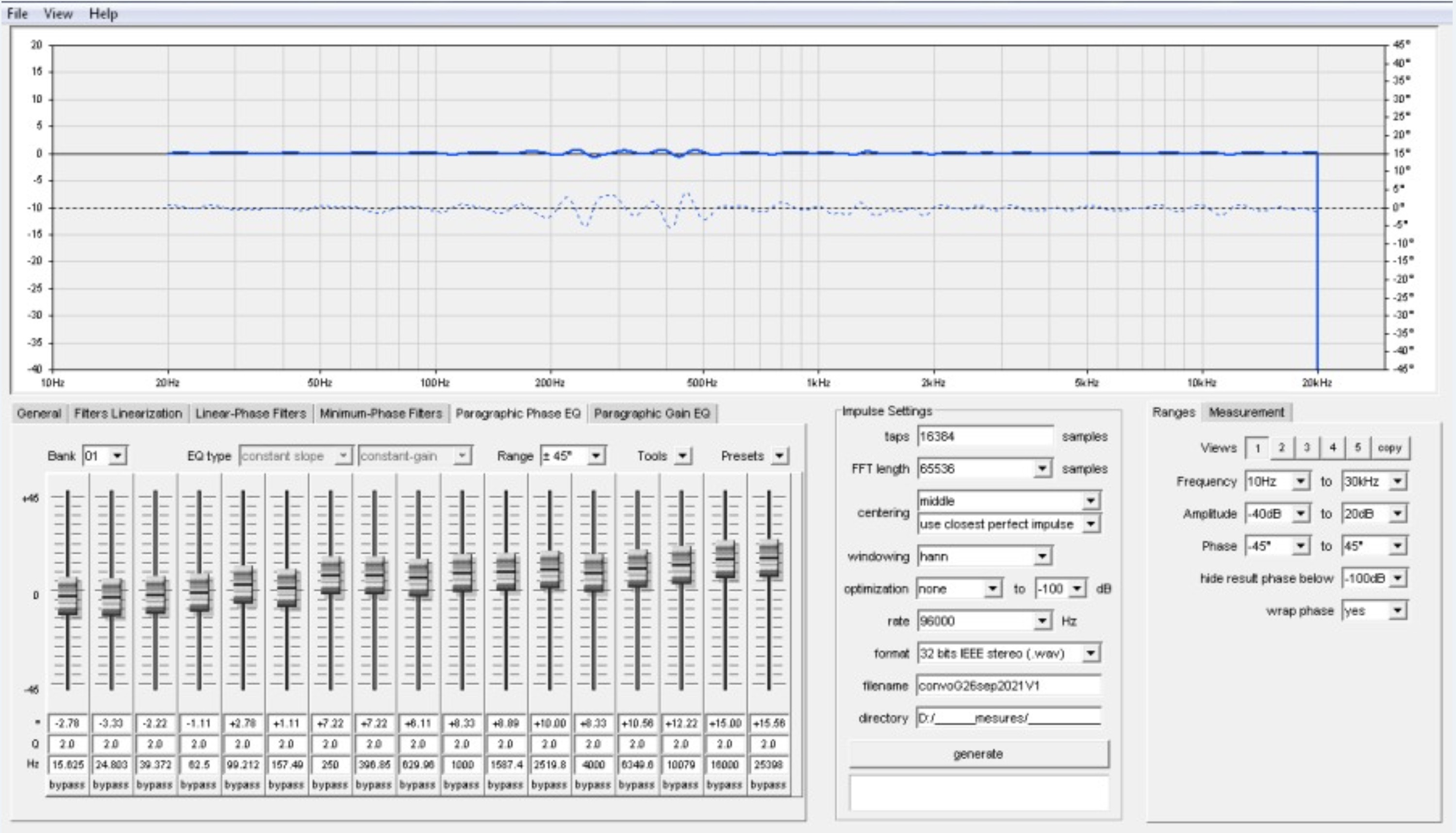Open the View menu

point(58,14)
